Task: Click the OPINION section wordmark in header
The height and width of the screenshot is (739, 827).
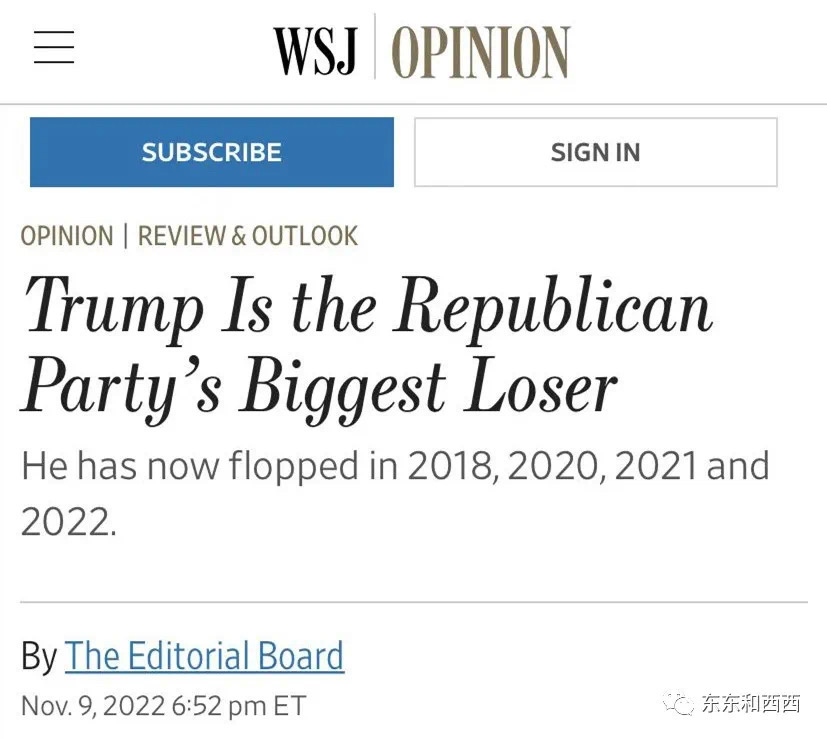Action: (480, 50)
